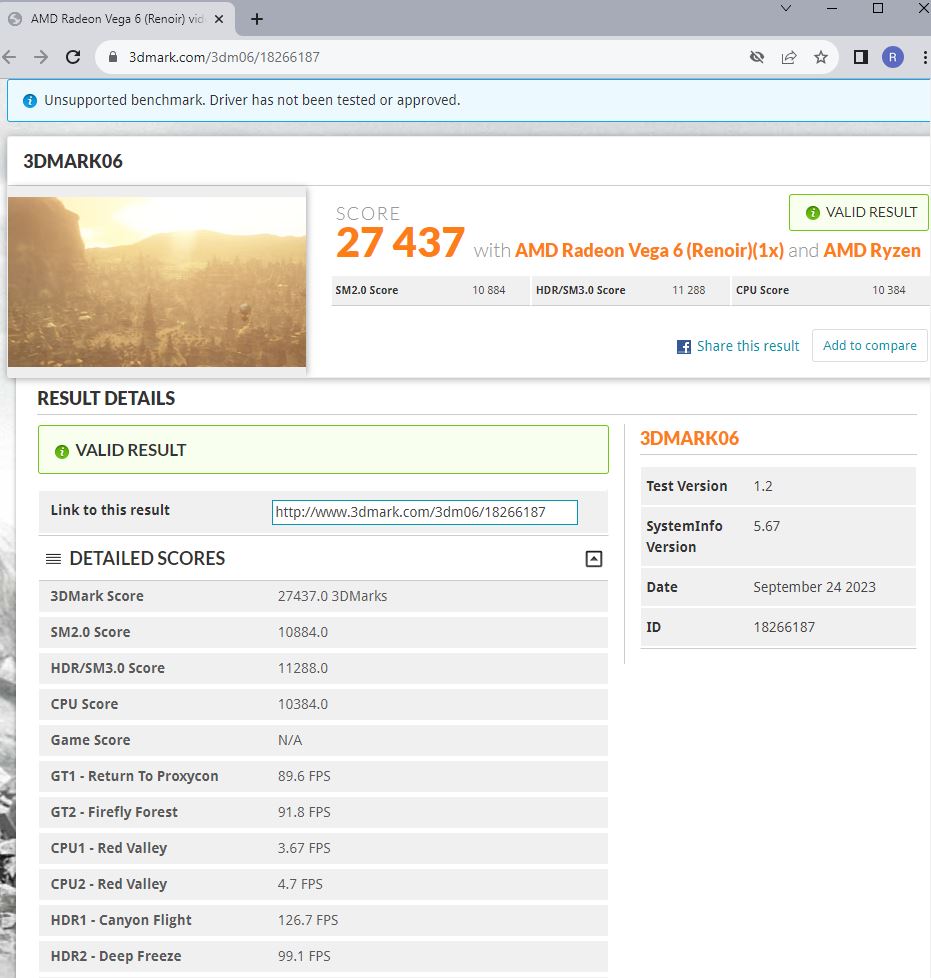Open the AMD Radeon Vega 6 (Renoir) link

(x=649, y=251)
